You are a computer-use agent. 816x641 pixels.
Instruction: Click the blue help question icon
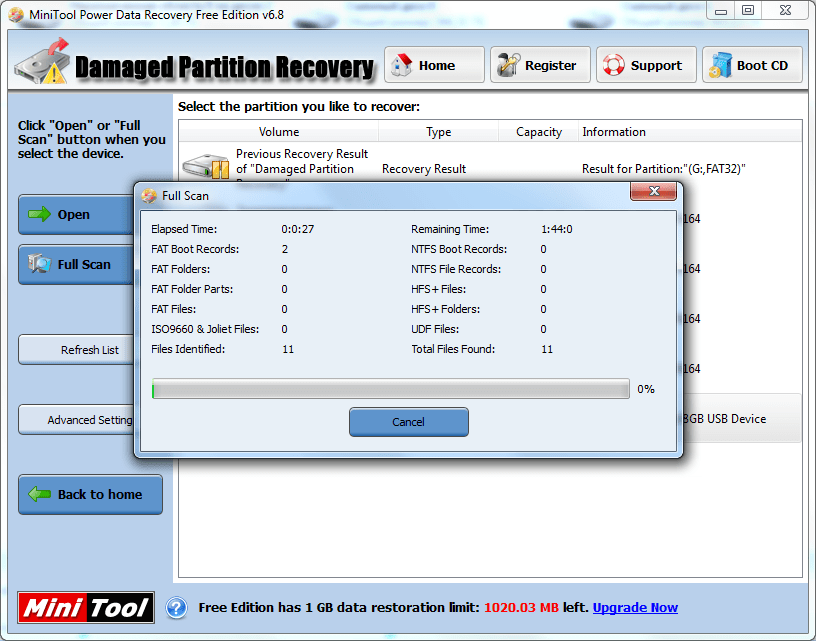coord(176,607)
